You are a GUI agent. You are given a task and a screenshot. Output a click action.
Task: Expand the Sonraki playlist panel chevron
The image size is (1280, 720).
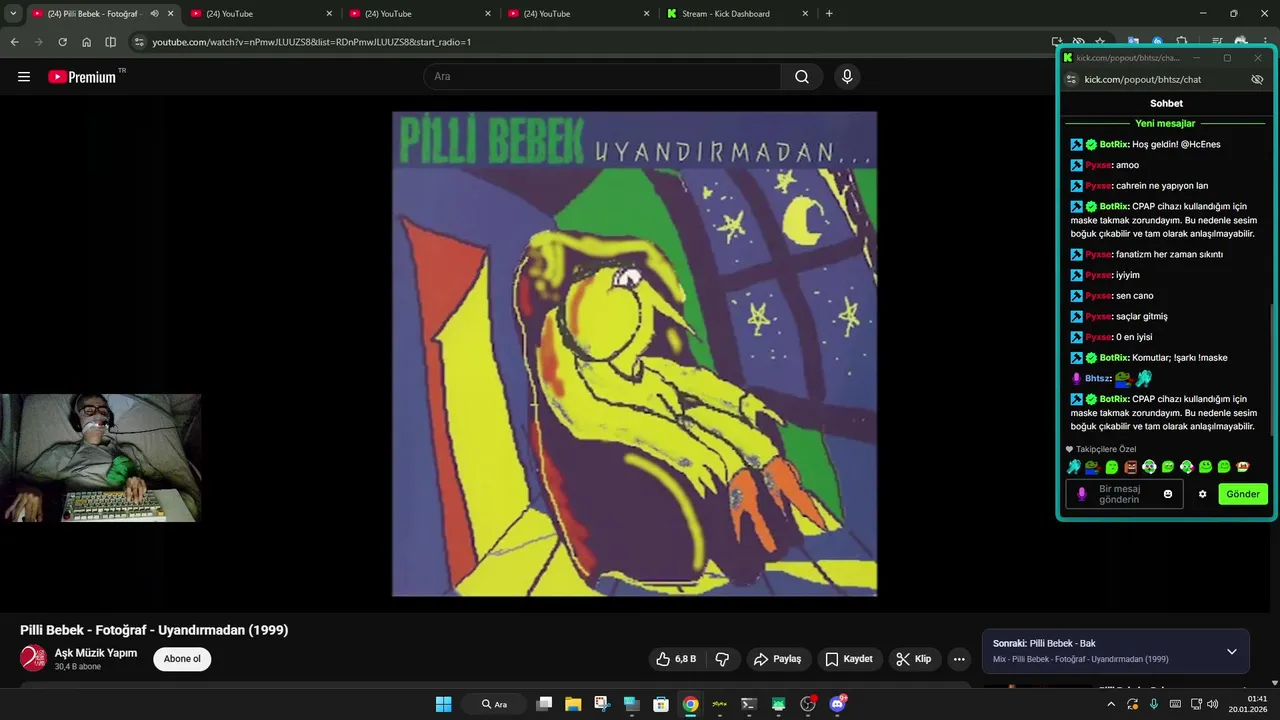pyautogui.click(x=1231, y=651)
